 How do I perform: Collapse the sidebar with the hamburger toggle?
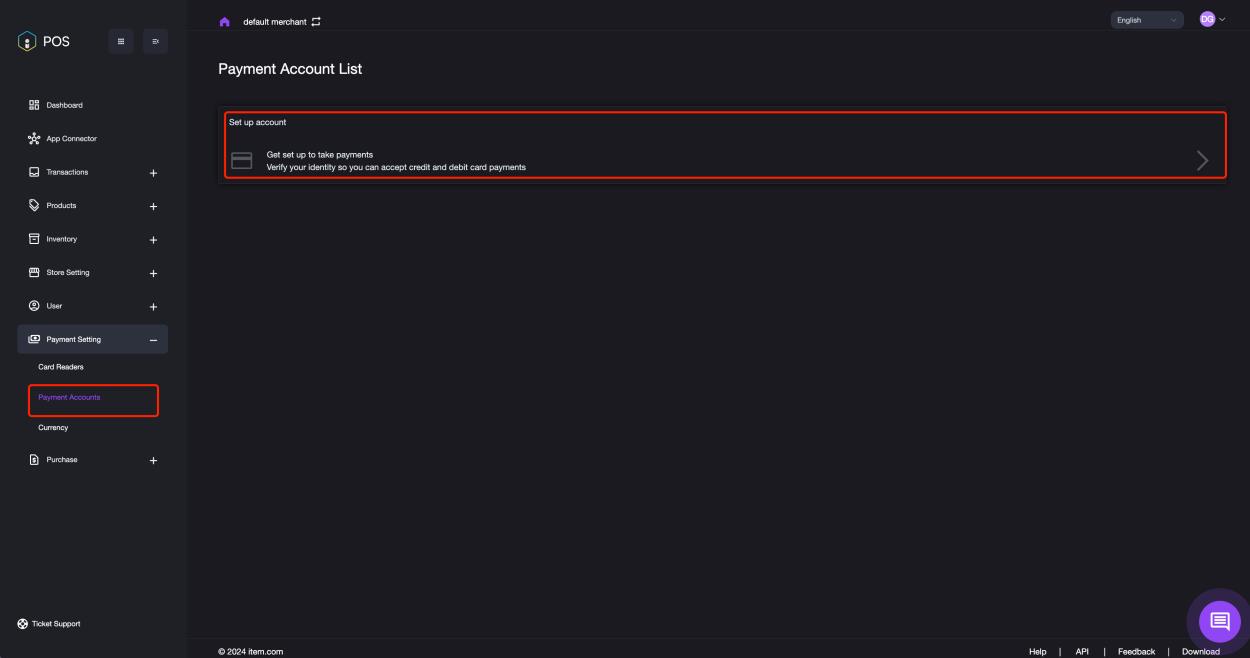pyautogui.click(x=120, y=41)
